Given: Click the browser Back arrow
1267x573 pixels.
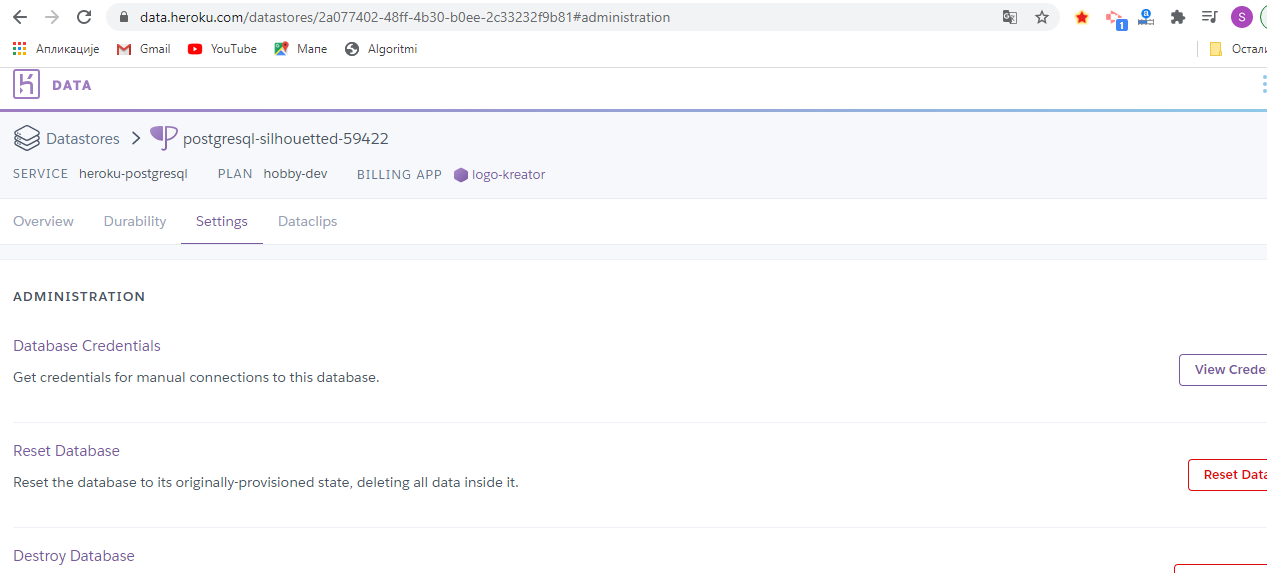Looking at the screenshot, I should point(20,17).
